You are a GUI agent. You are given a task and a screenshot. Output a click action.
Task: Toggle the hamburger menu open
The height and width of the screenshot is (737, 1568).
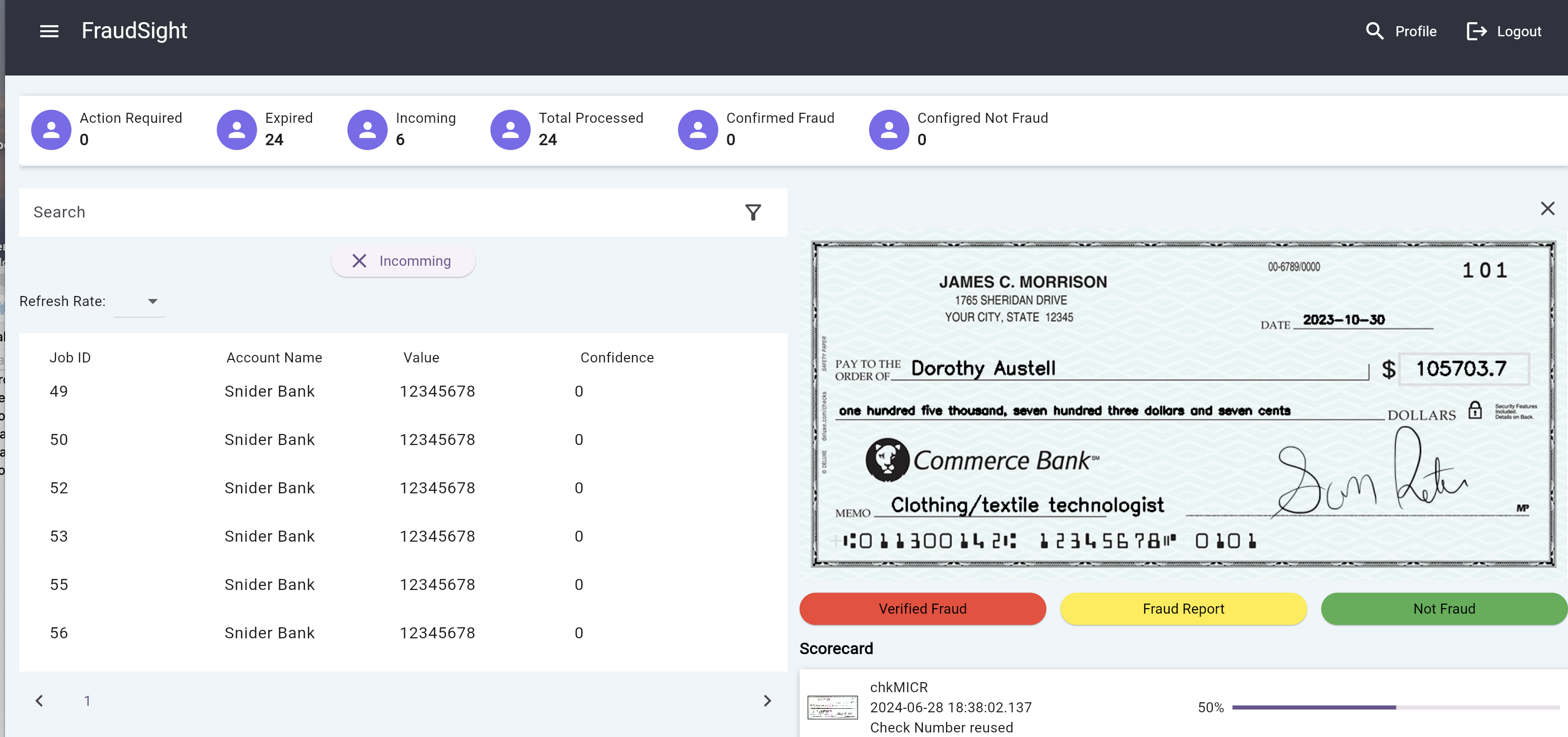(48, 30)
